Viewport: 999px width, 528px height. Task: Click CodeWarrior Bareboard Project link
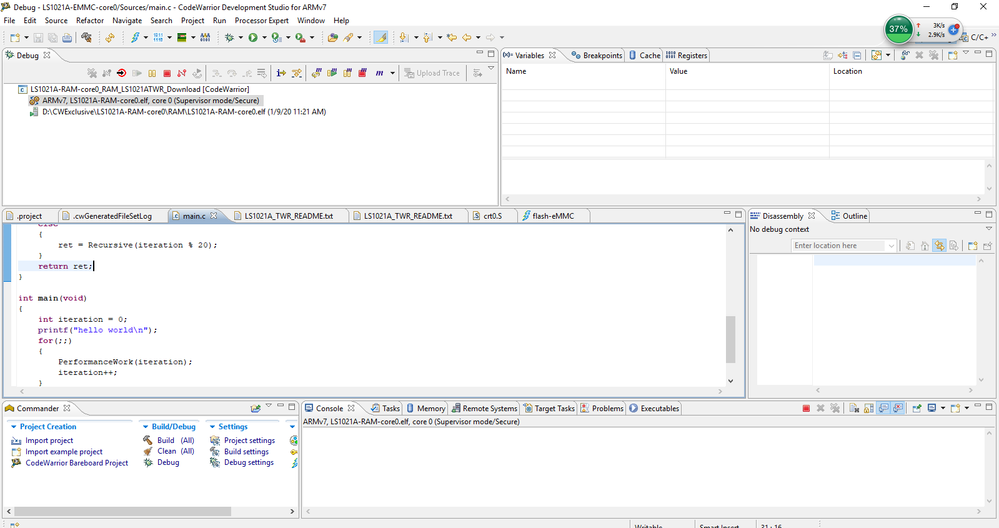pos(76,463)
